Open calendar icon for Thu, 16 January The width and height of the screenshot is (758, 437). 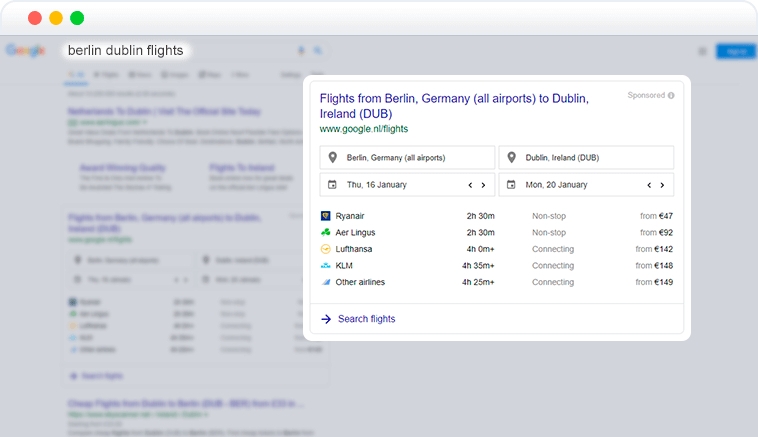tap(332, 185)
